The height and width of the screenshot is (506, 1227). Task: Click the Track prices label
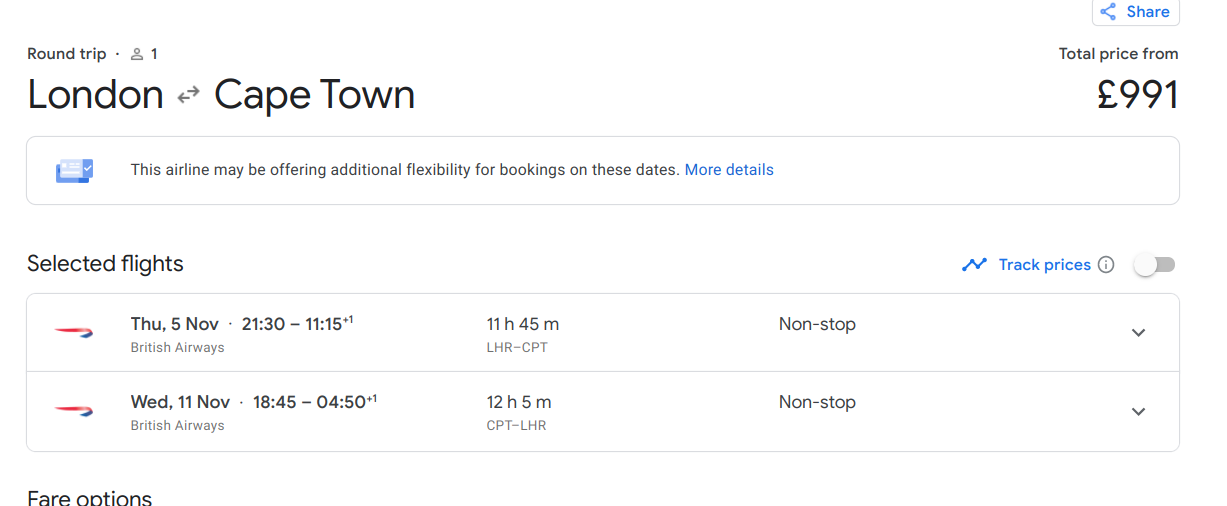[1044, 265]
